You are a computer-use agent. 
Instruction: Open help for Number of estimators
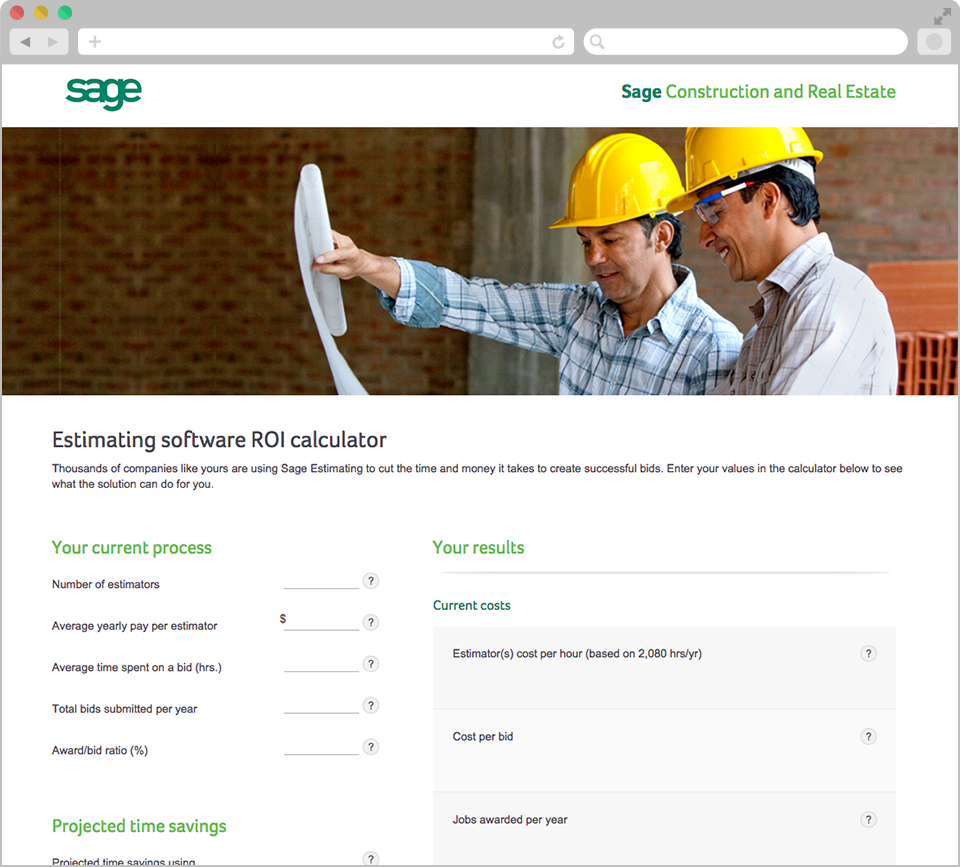coord(370,581)
